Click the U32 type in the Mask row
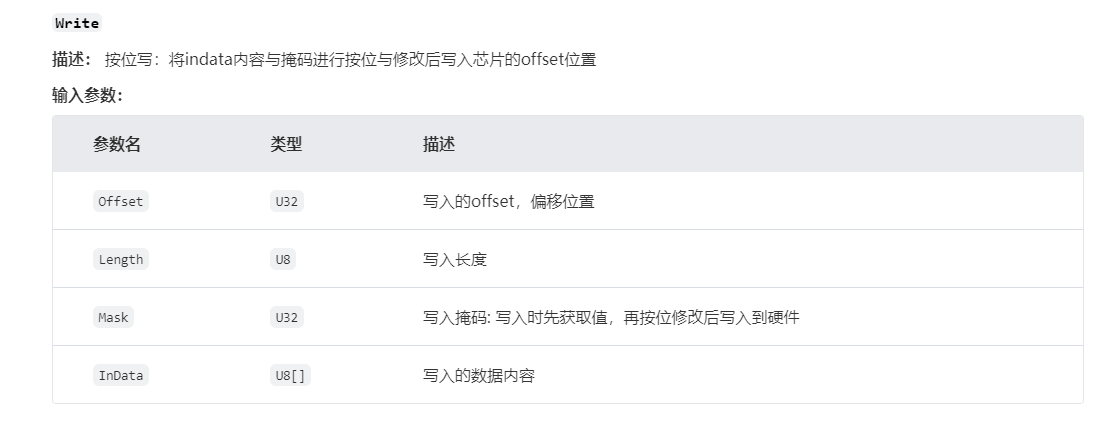This screenshot has width=1114, height=424. pos(288,317)
